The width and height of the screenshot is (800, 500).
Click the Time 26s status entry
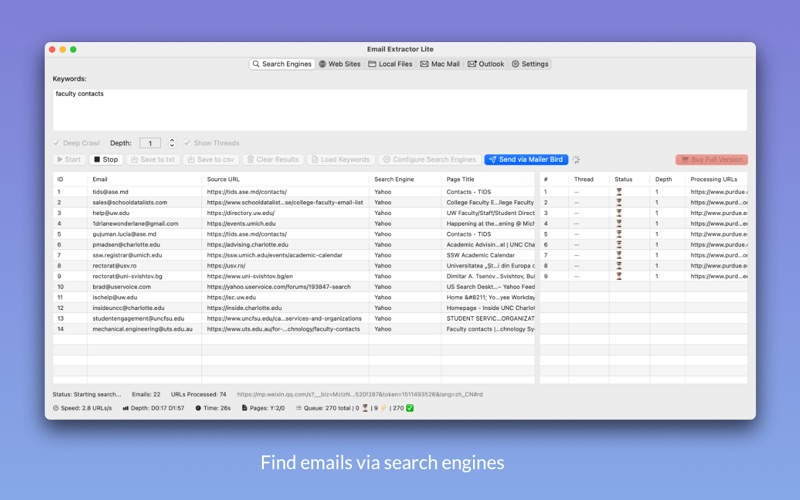(213, 408)
